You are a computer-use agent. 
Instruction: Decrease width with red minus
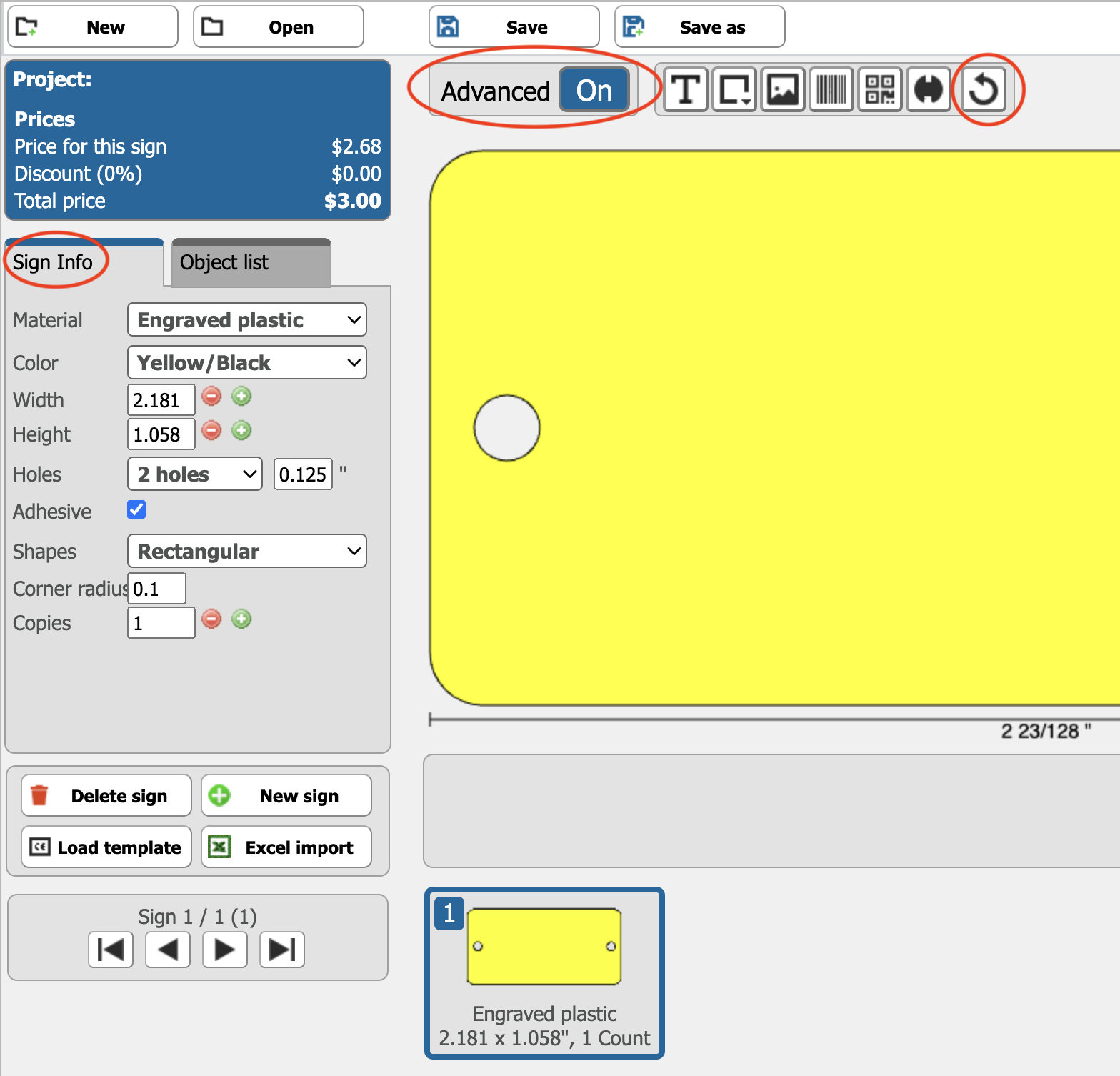click(x=211, y=396)
